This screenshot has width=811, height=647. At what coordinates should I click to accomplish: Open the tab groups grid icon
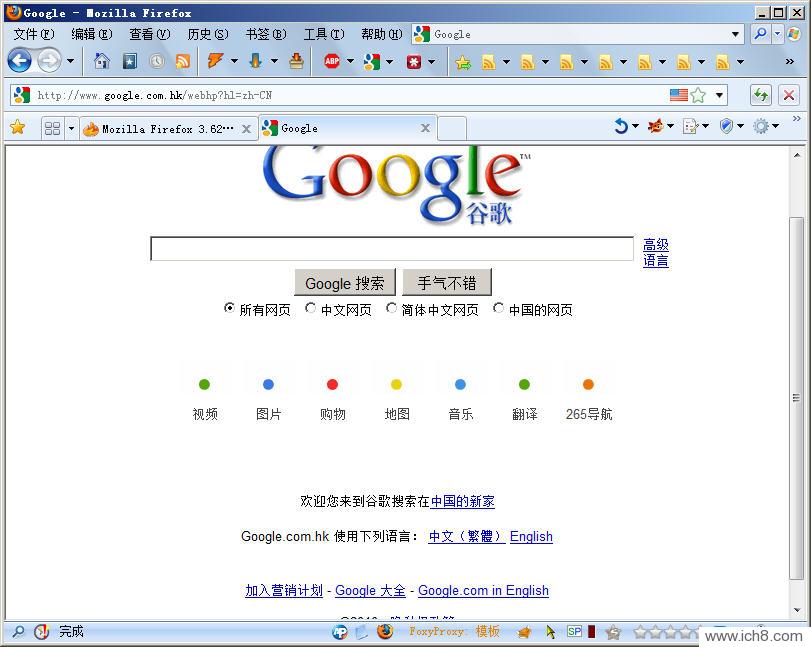point(52,128)
